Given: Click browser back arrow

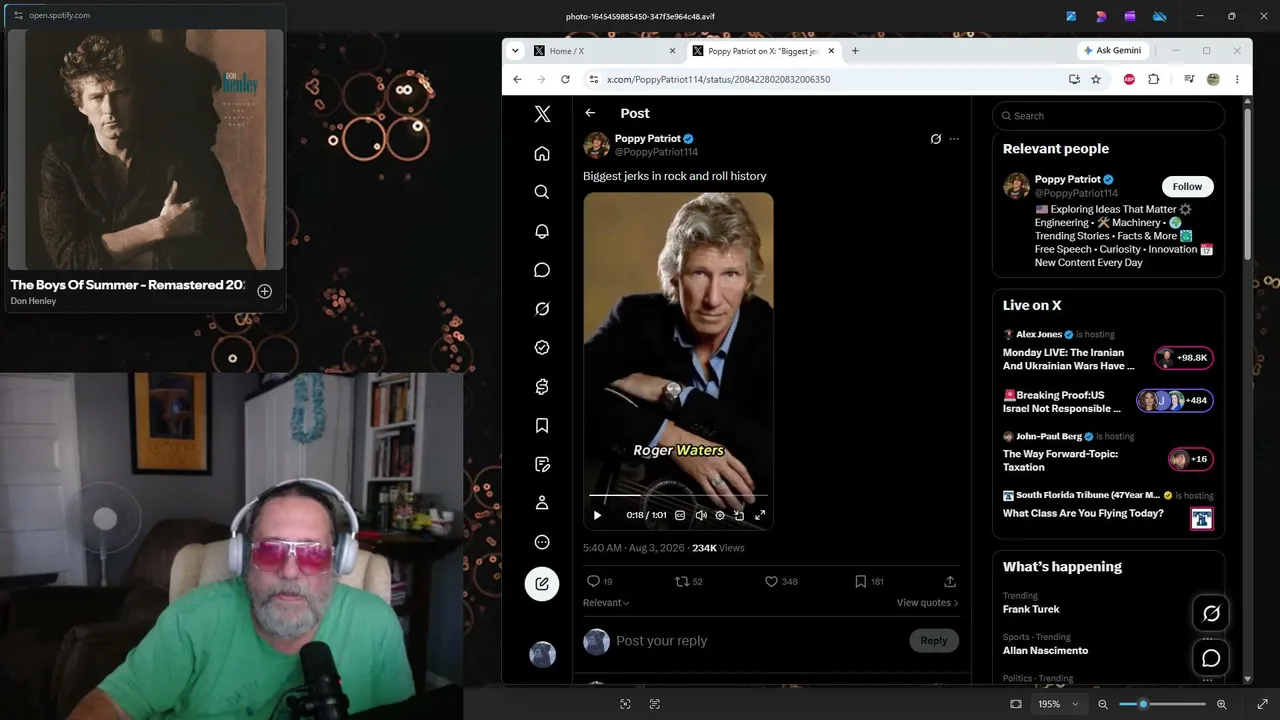Looking at the screenshot, I should click(x=517, y=79).
